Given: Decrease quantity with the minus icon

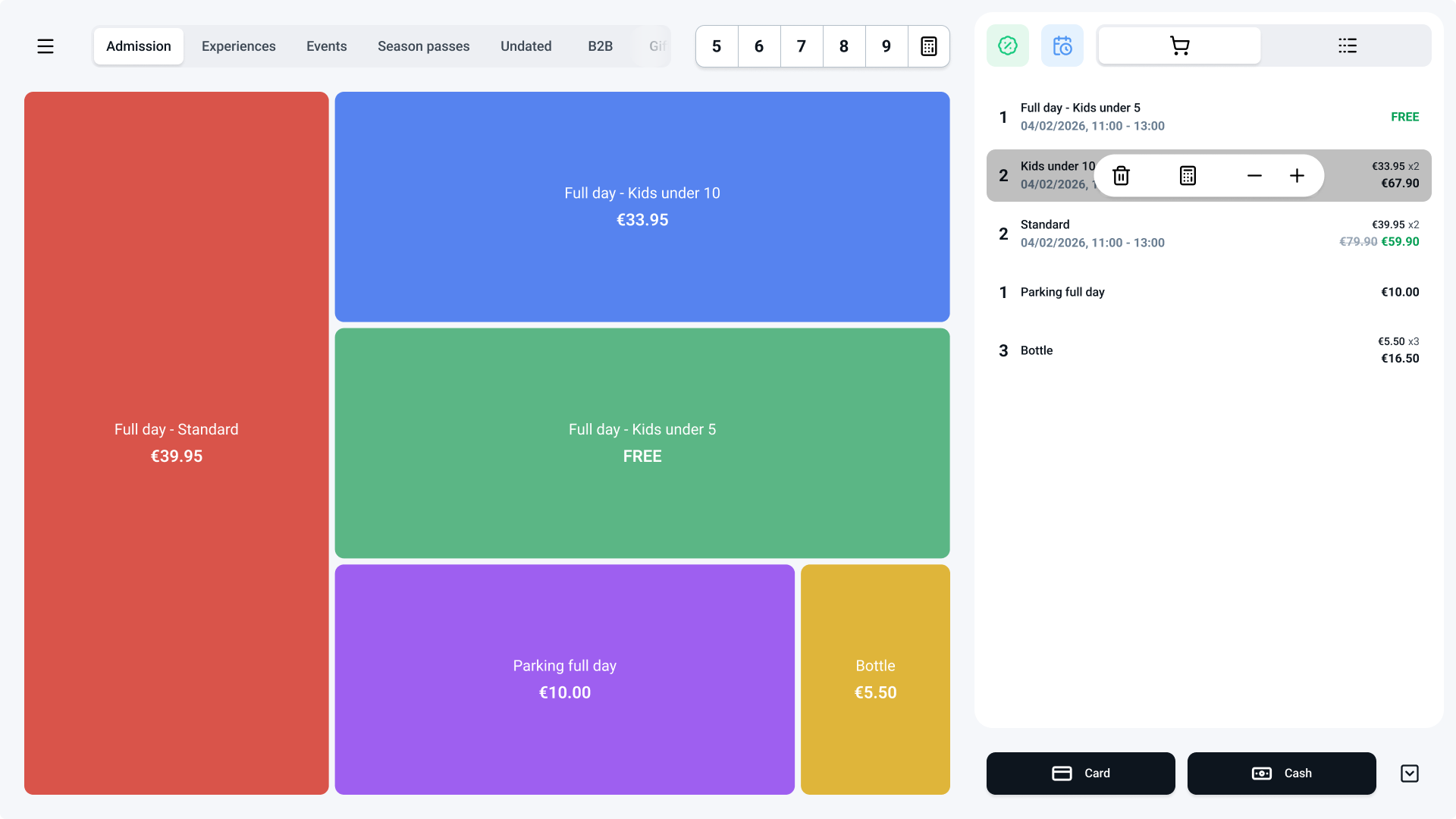Looking at the screenshot, I should (x=1254, y=176).
